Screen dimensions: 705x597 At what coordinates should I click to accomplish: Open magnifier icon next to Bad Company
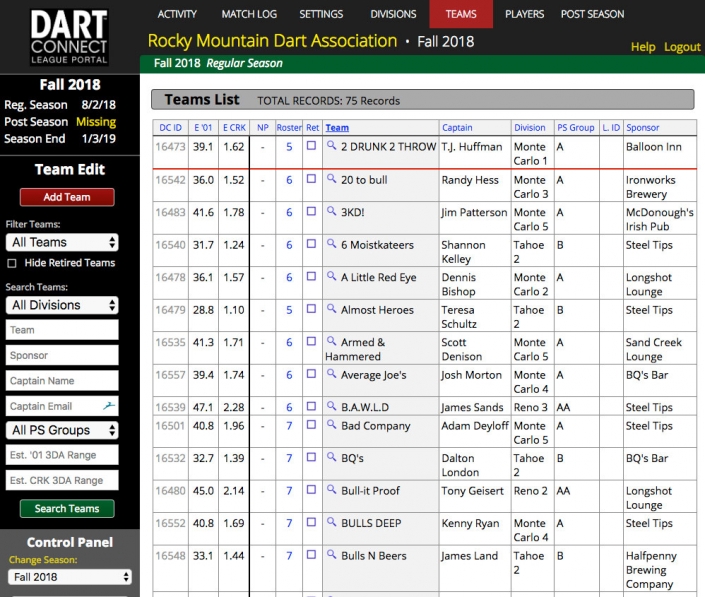(x=331, y=425)
